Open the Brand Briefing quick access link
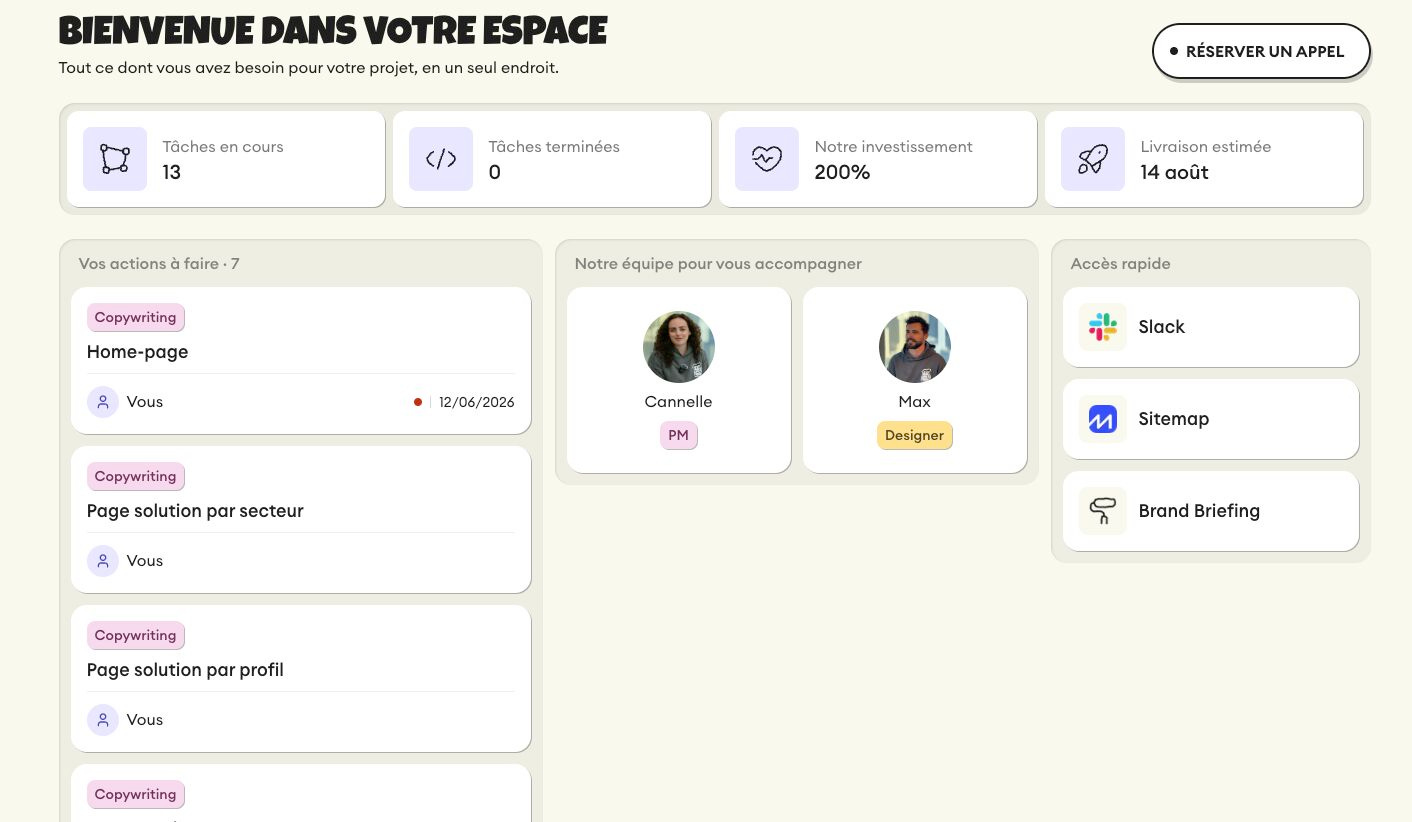This screenshot has width=1412, height=822. click(1211, 511)
